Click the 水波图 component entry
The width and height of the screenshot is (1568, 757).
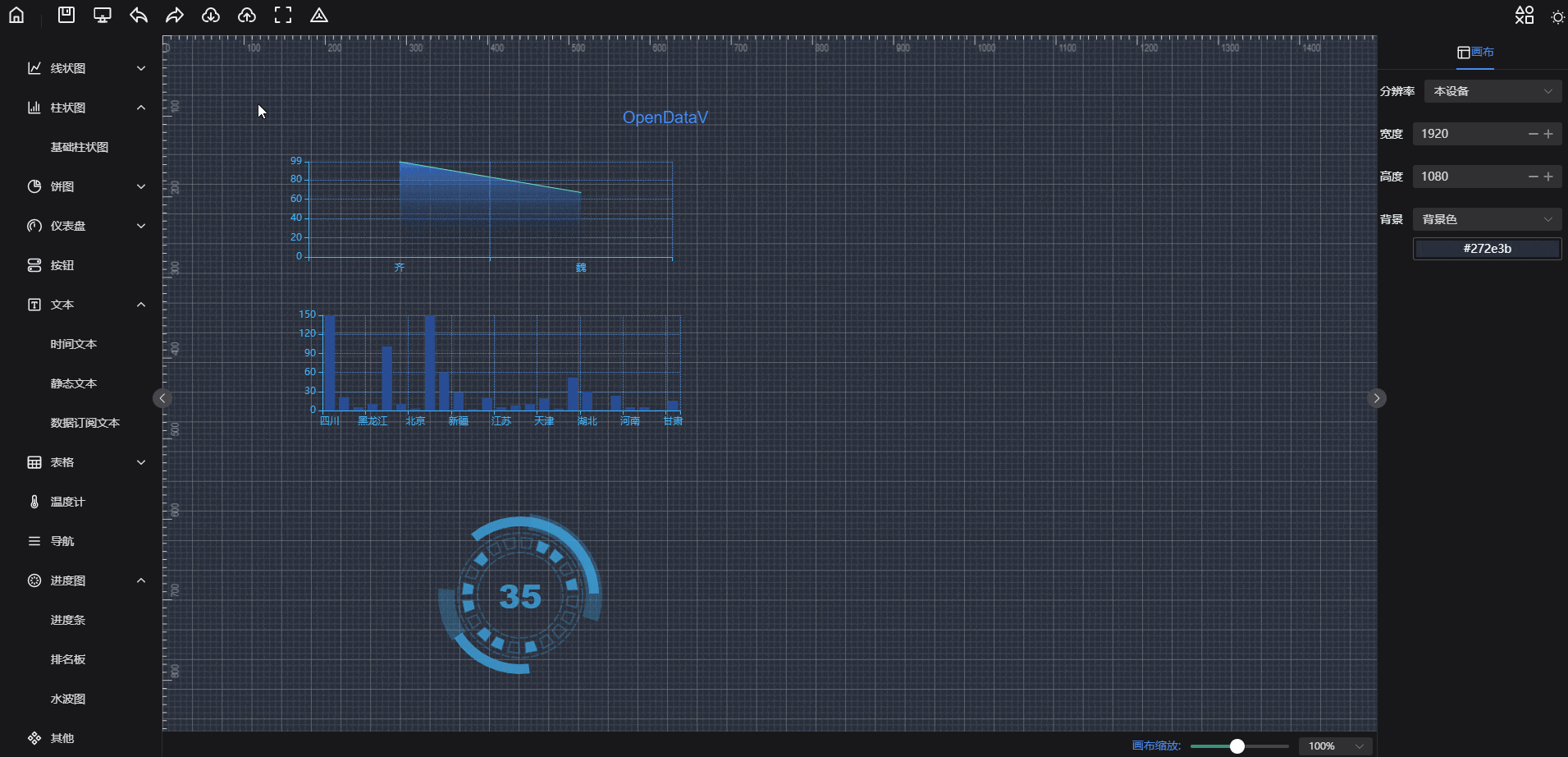[68, 699]
